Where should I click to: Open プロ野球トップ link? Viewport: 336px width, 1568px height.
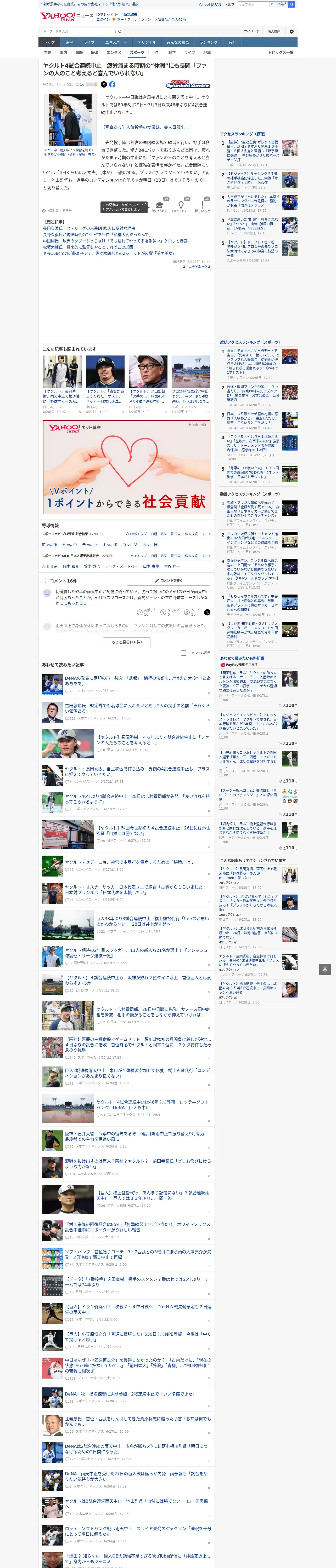pos(135,534)
